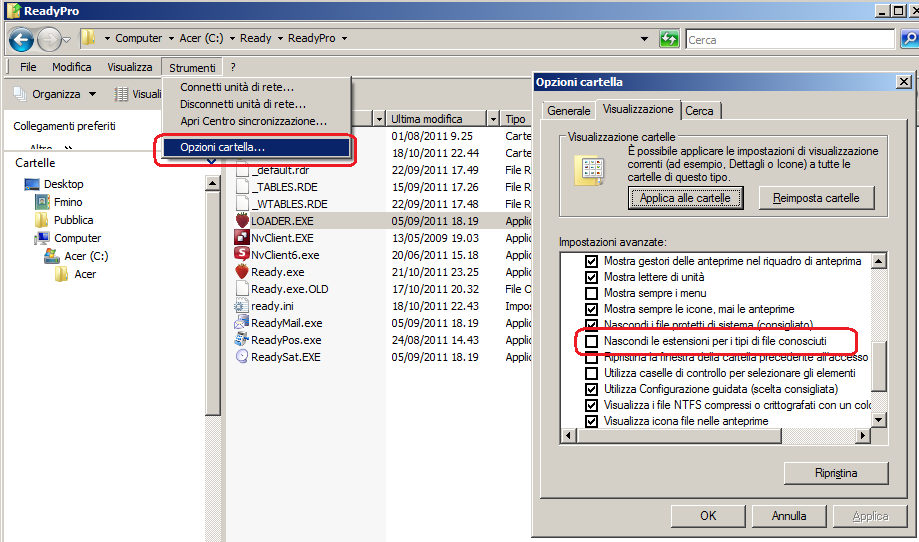Check Nascondi le estensioni per file conosciuti

coord(591,341)
